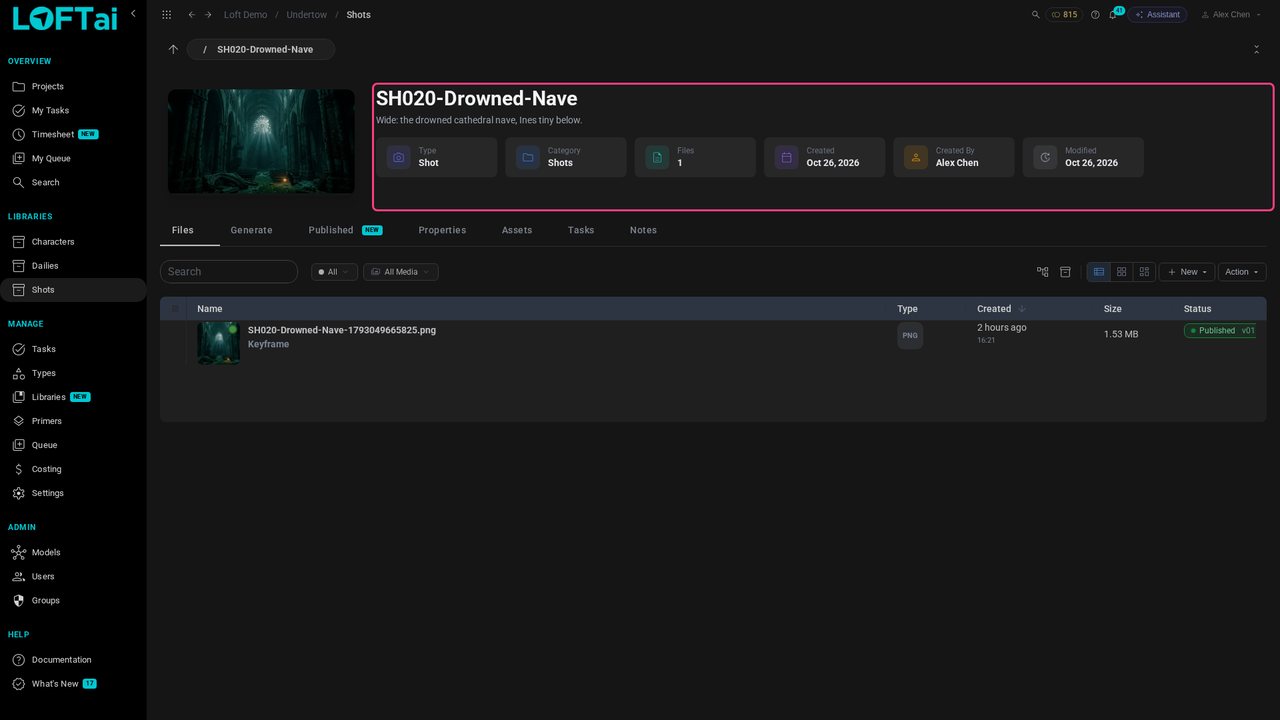Collapse the left sidebar with the chevron
The height and width of the screenshot is (720, 1280).
click(x=133, y=14)
